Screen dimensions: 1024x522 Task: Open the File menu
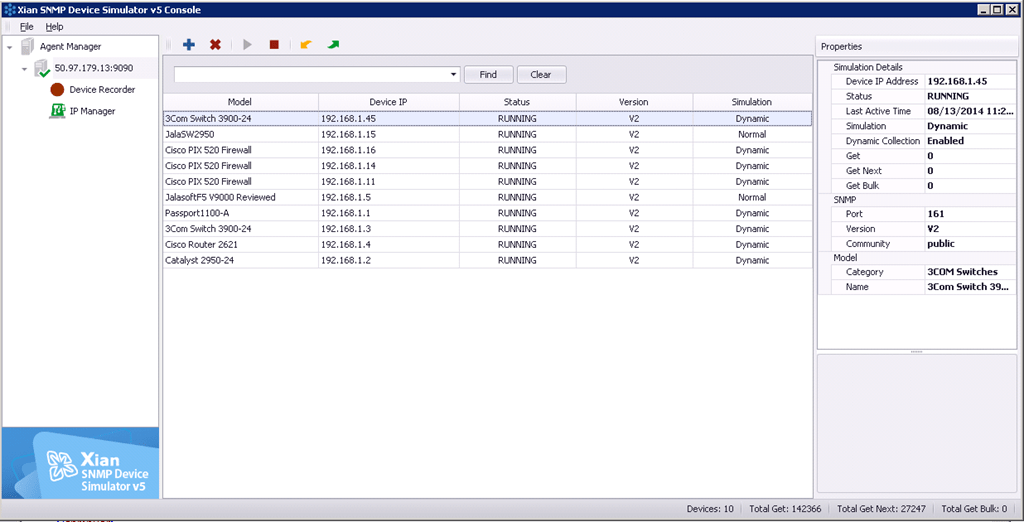[27, 27]
